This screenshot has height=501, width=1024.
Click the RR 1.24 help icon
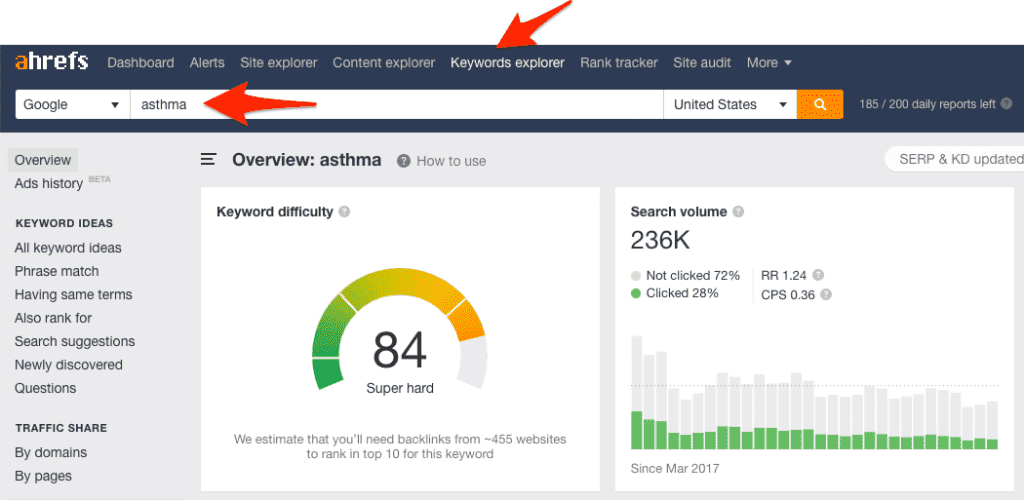pyautogui.click(x=818, y=275)
